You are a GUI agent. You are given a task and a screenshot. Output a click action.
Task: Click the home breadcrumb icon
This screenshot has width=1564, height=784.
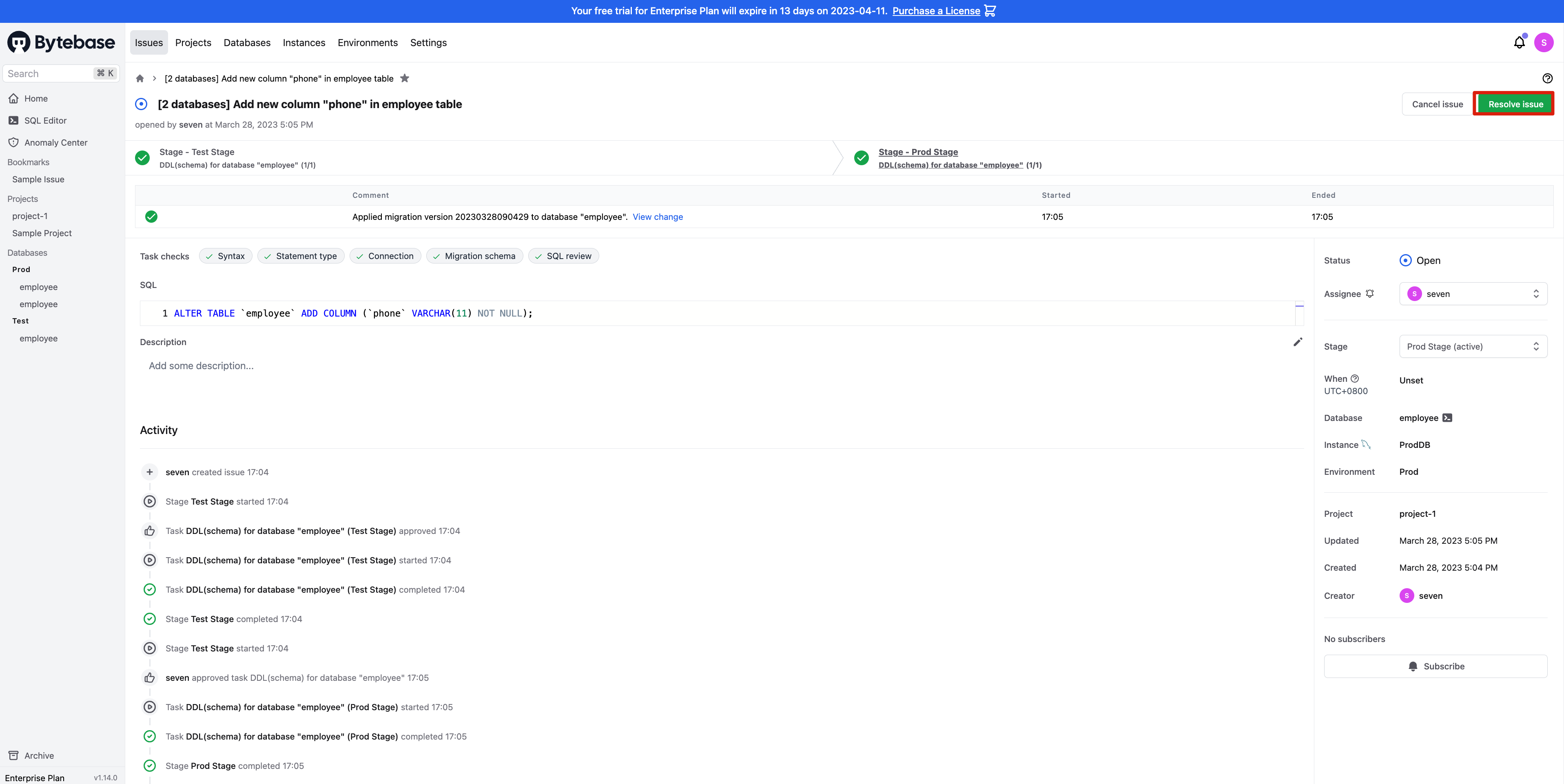[x=140, y=78]
